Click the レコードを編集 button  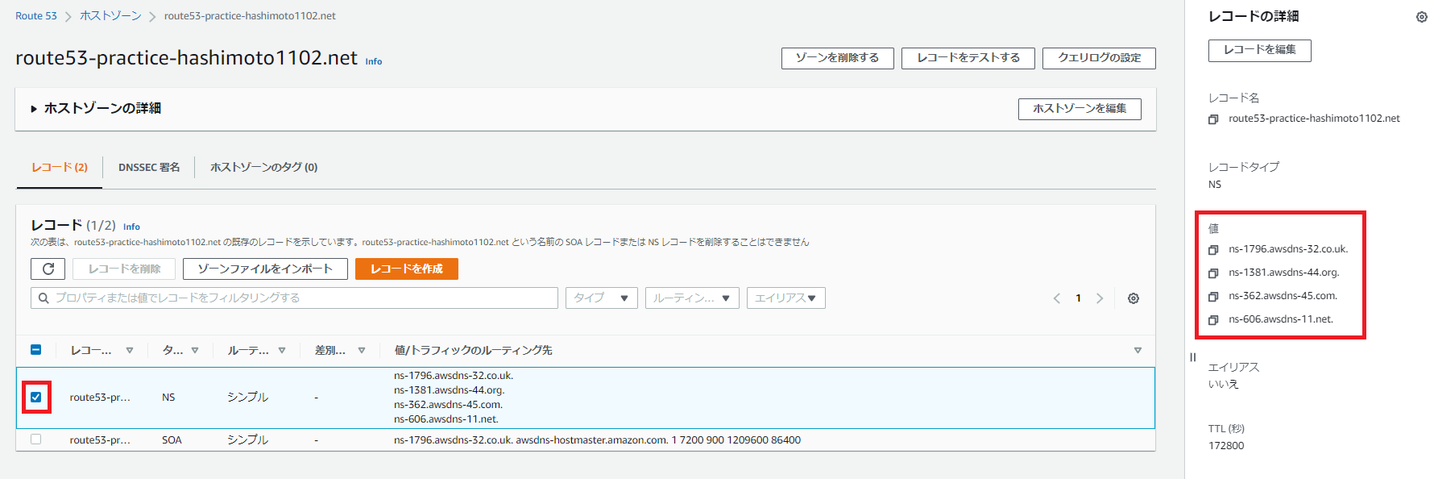tap(1259, 50)
